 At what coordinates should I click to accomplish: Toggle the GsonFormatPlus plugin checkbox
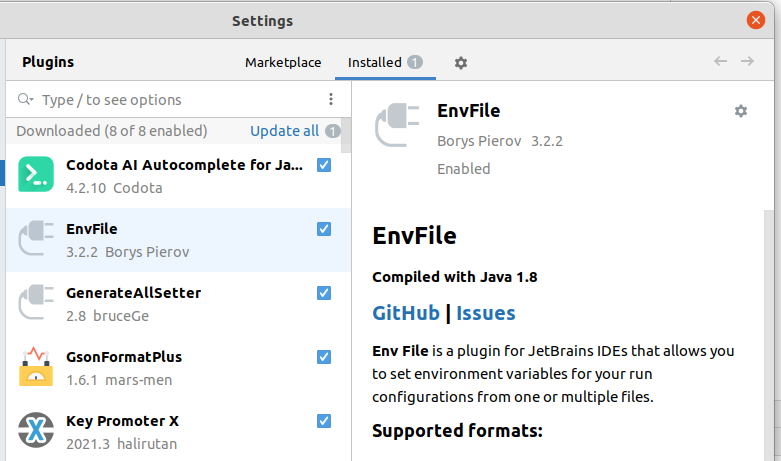[324, 357]
